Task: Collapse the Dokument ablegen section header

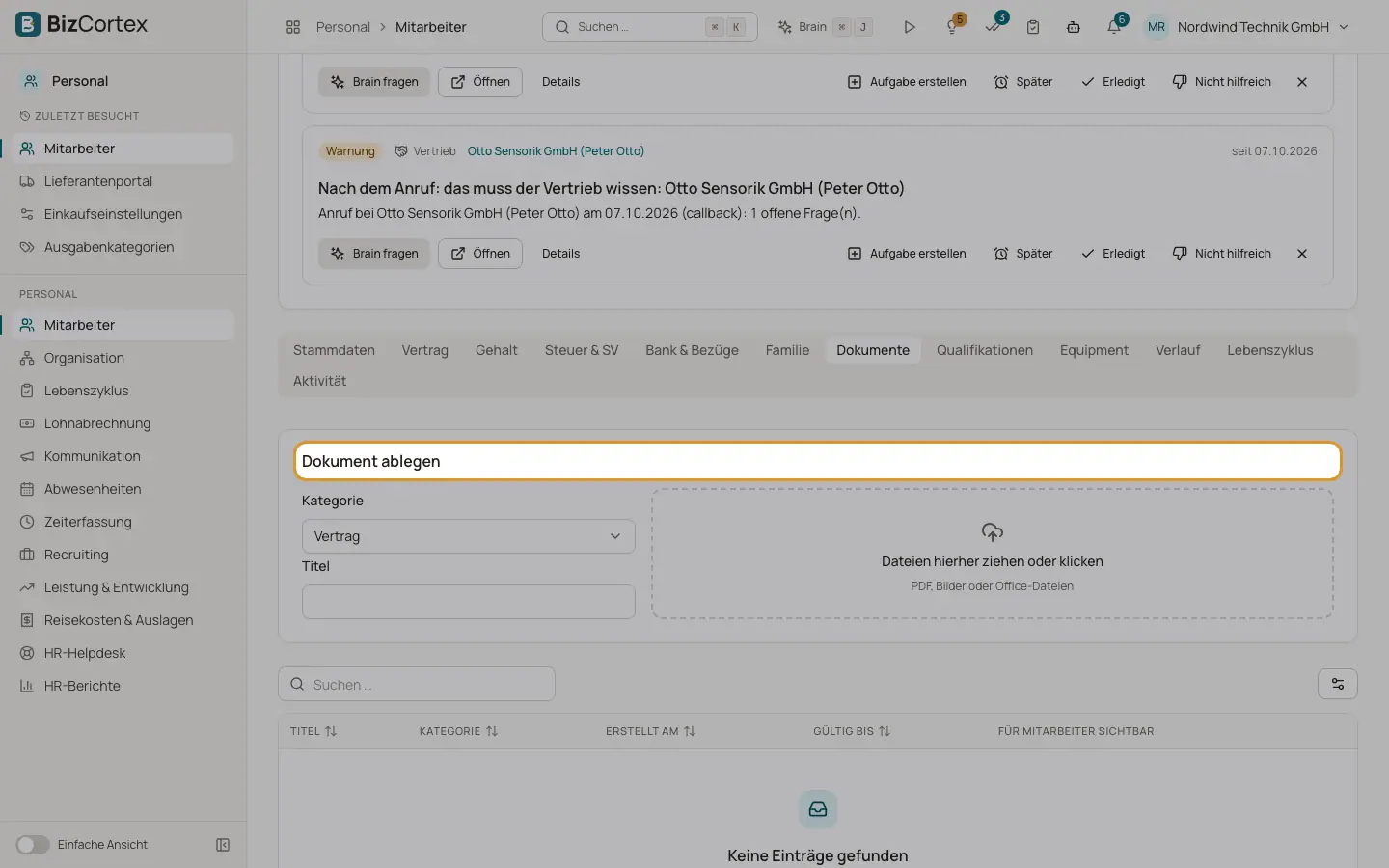Action: click(818, 461)
